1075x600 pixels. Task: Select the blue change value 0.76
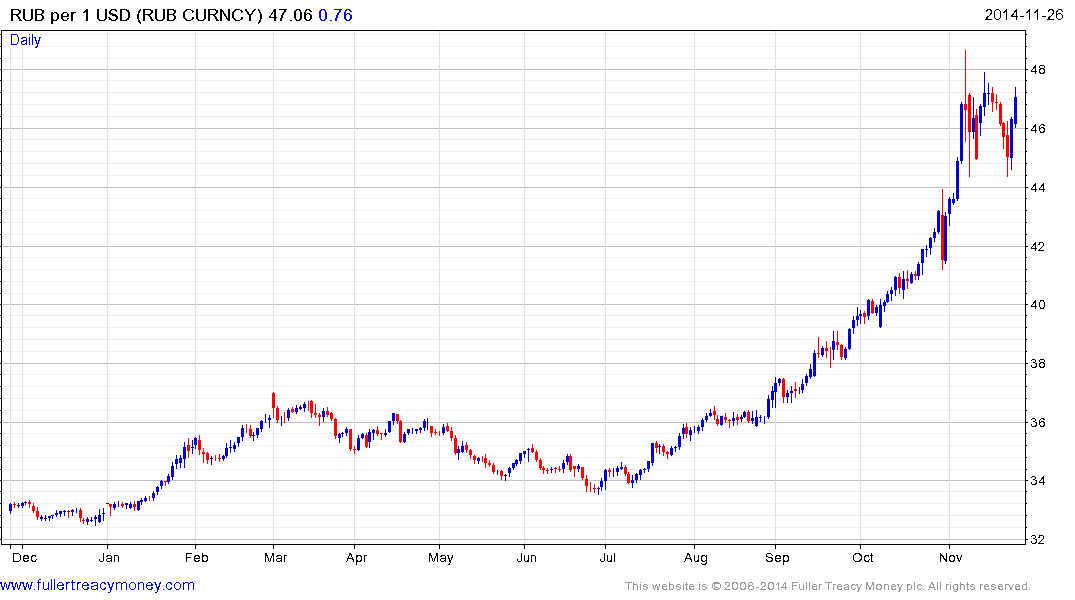pos(335,15)
